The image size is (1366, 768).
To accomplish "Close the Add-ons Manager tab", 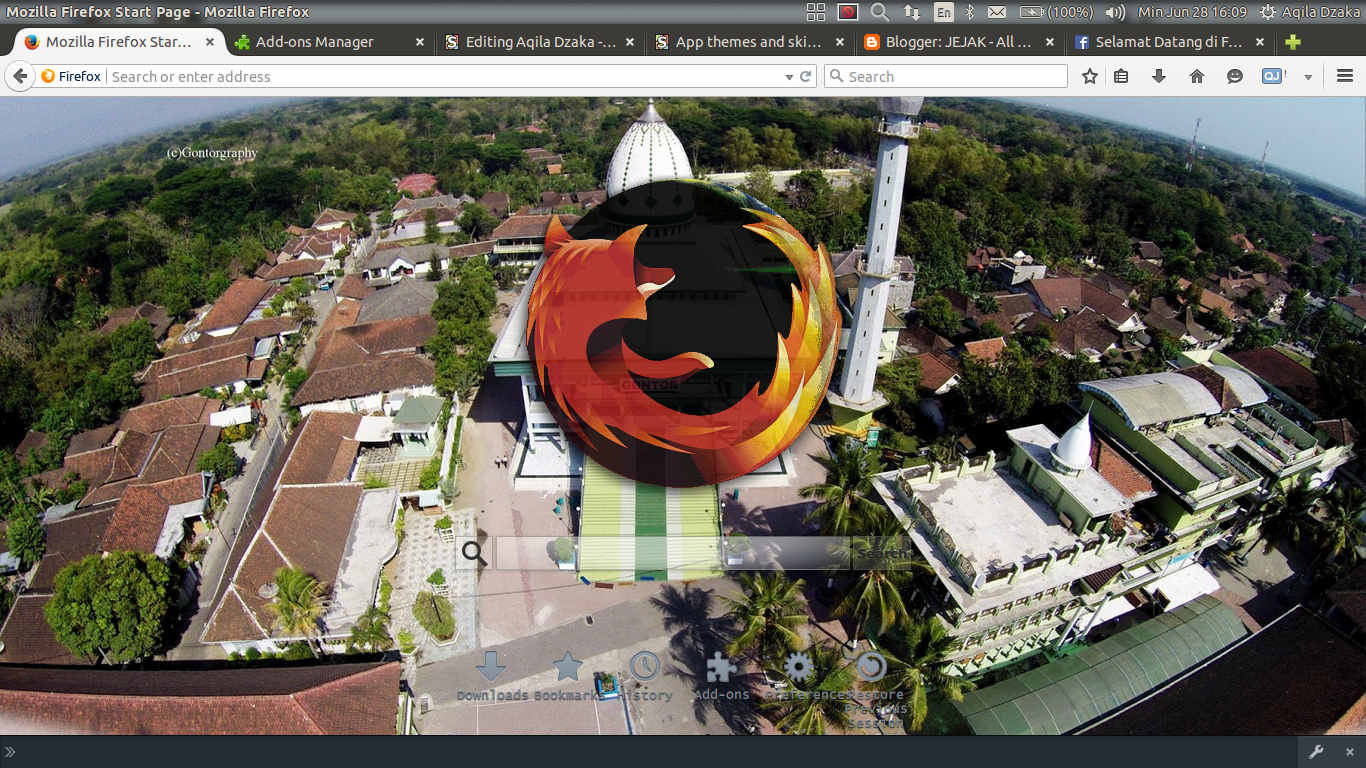I will pyautogui.click(x=420, y=42).
